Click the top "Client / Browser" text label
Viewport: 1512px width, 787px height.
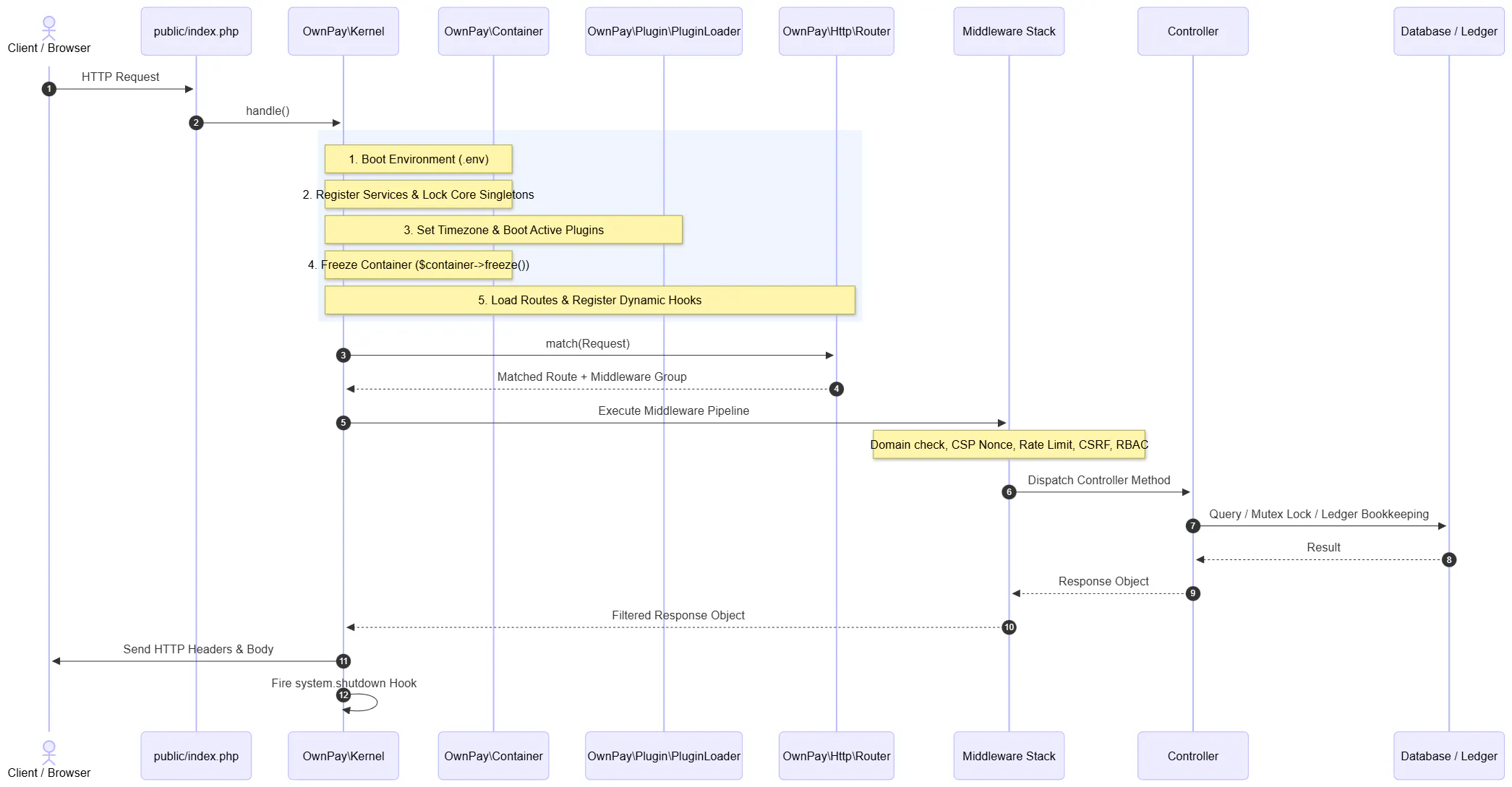[x=49, y=48]
